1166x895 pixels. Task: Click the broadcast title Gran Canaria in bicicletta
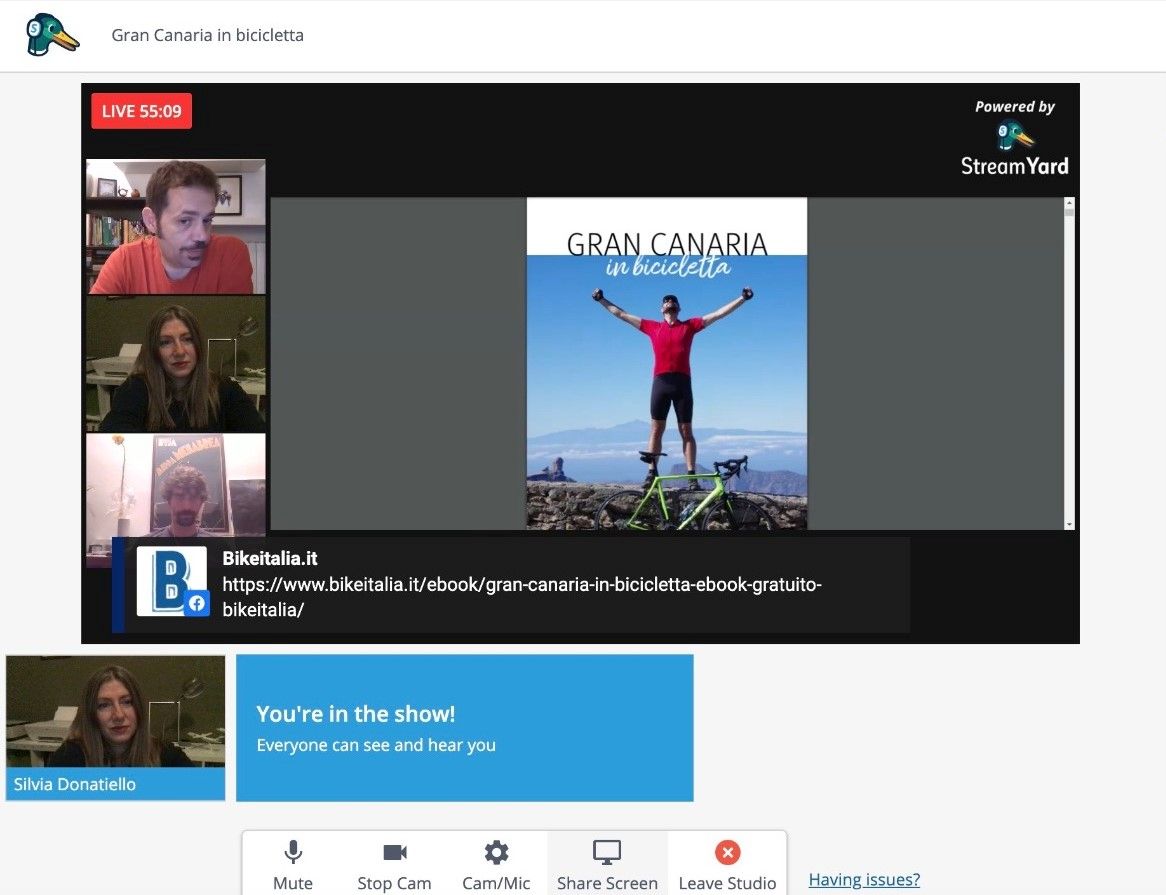(x=207, y=35)
